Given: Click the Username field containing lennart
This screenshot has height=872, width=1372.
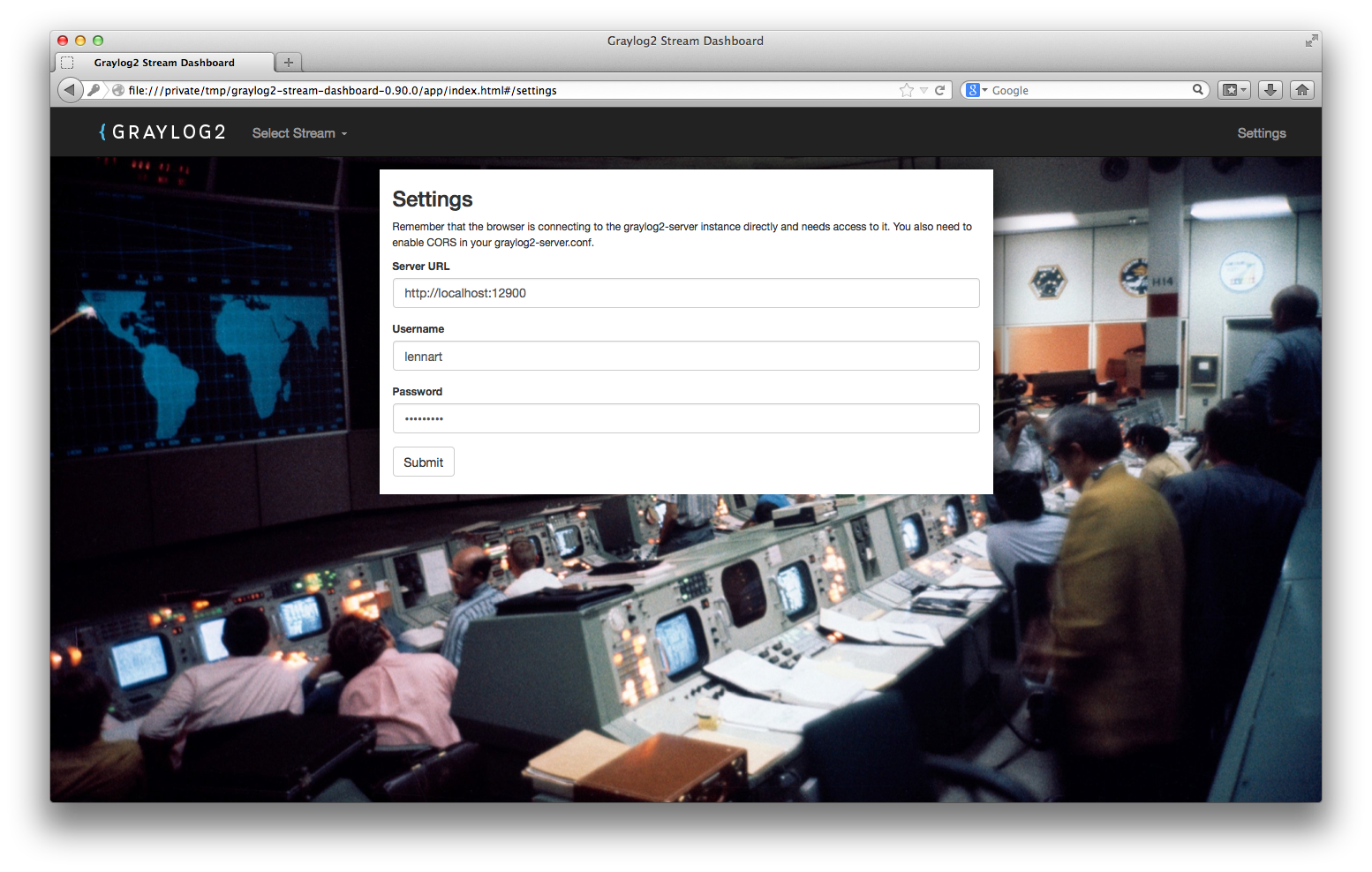Looking at the screenshot, I should (686, 356).
